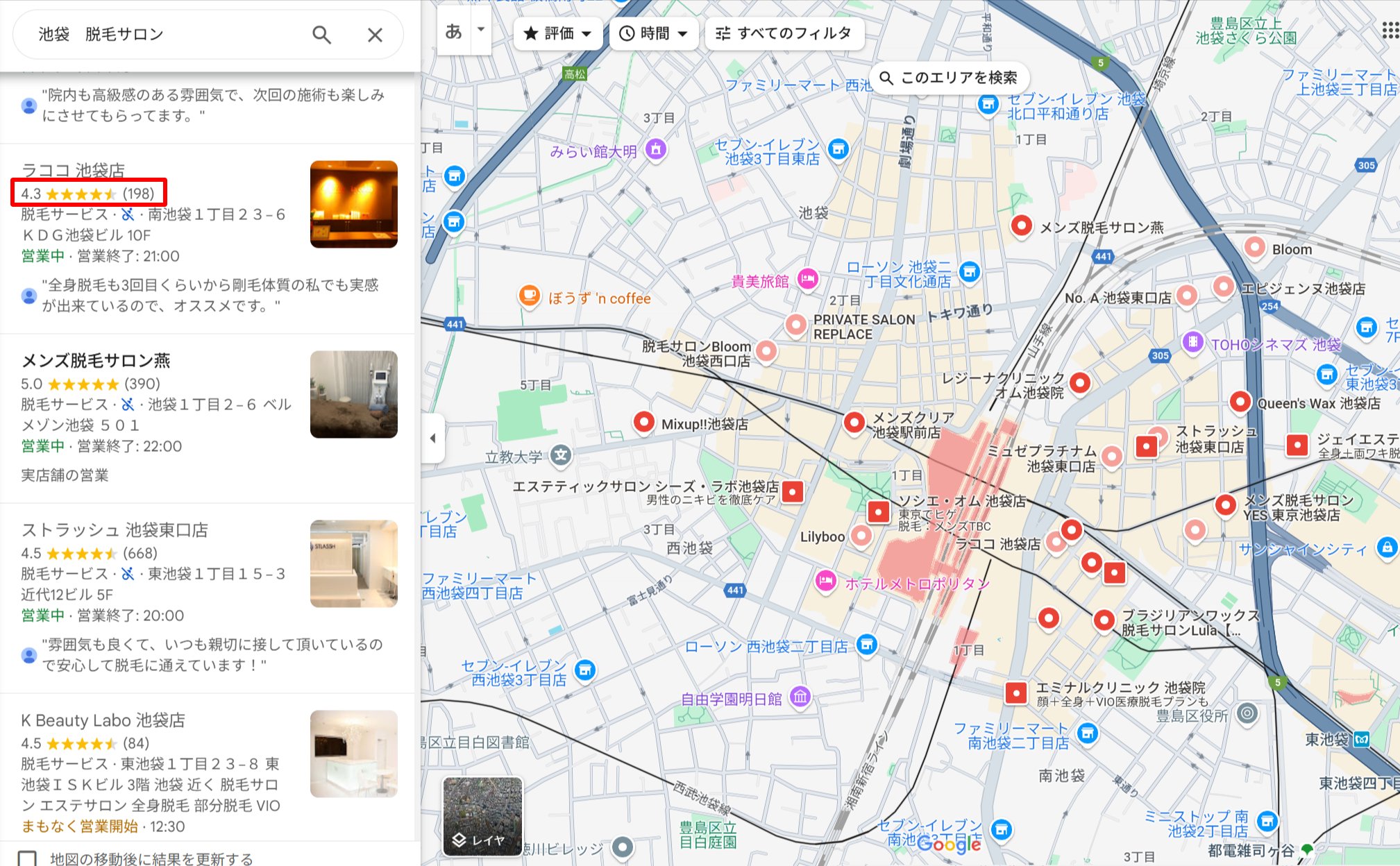The height and width of the screenshot is (866, 1400).
Task: Click the レジーナクリニック オム池袋院 pin
Action: [x=1079, y=382]
